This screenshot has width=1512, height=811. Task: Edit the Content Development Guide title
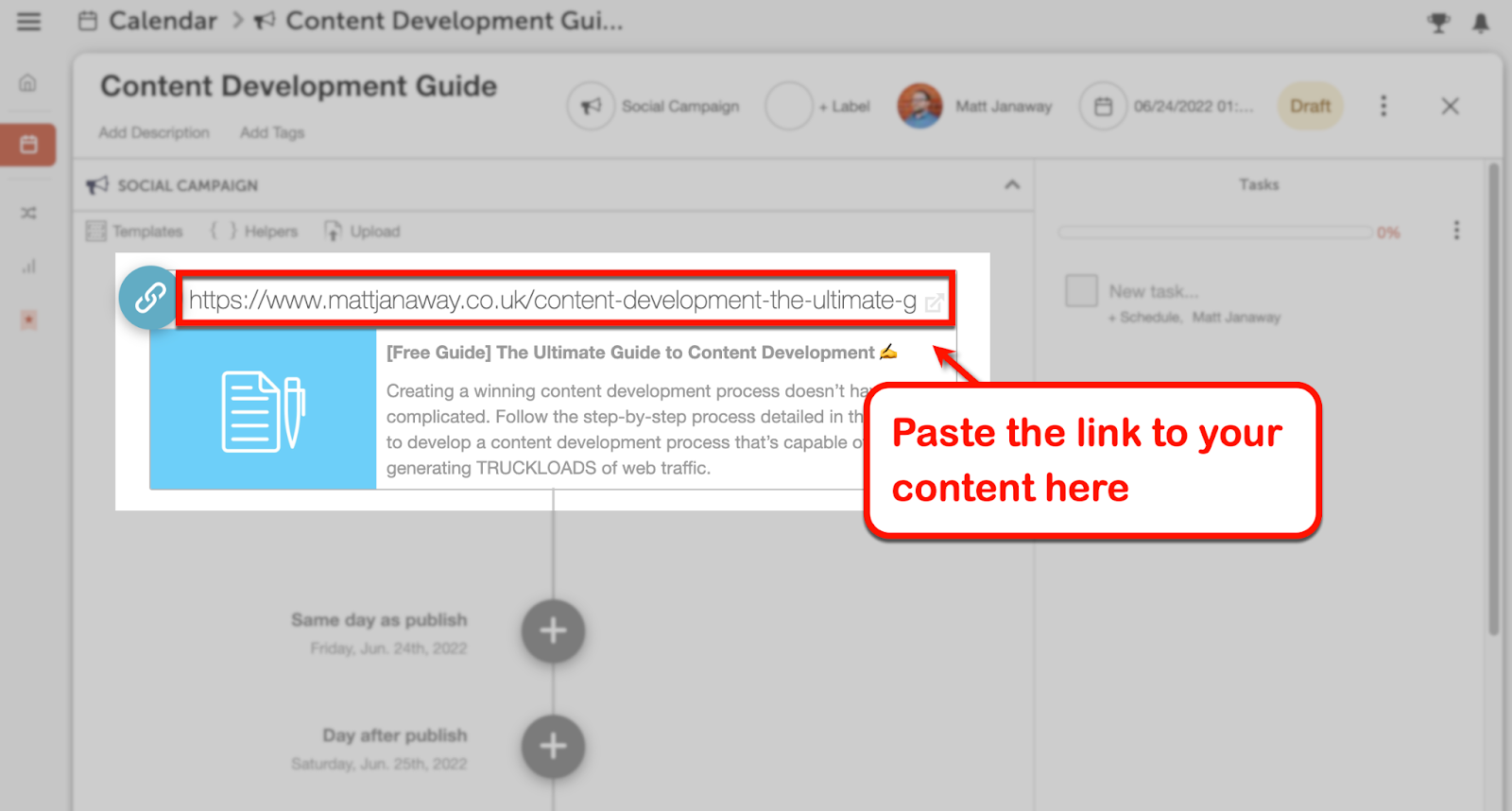tap(299, 86)
